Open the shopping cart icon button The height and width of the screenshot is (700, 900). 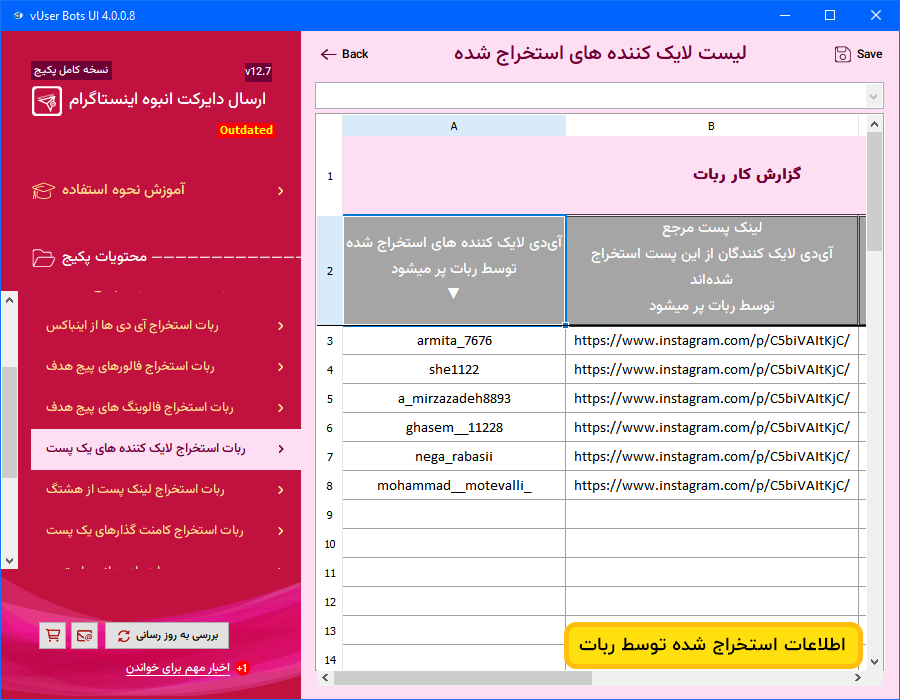click(x=53, y=636)
